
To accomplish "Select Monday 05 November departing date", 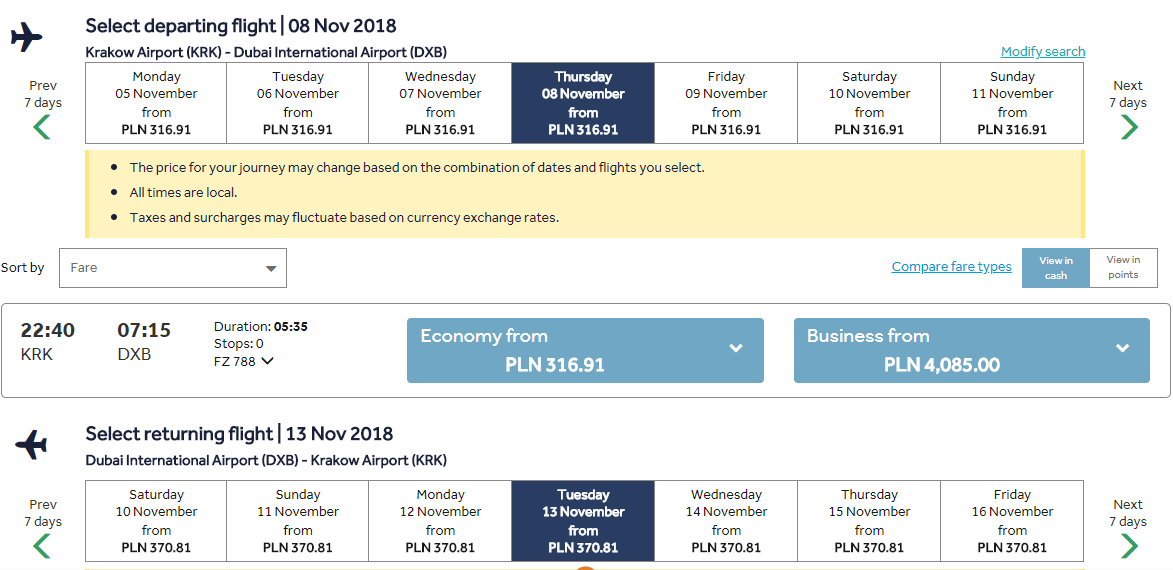I will click(x=156, y=103).
